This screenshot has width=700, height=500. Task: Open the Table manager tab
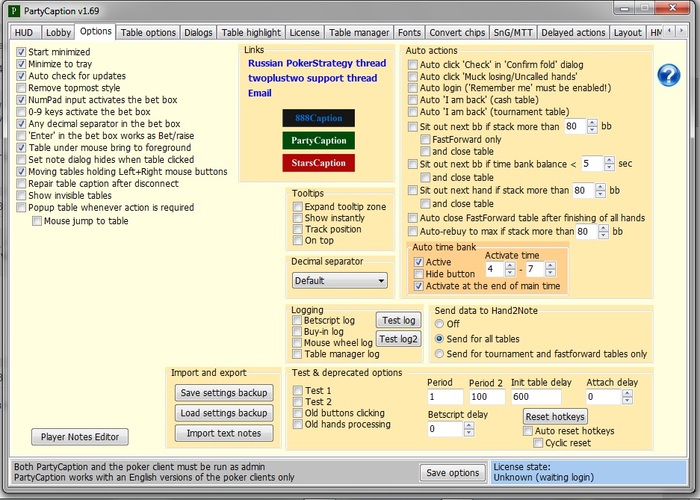pos(359,33)
